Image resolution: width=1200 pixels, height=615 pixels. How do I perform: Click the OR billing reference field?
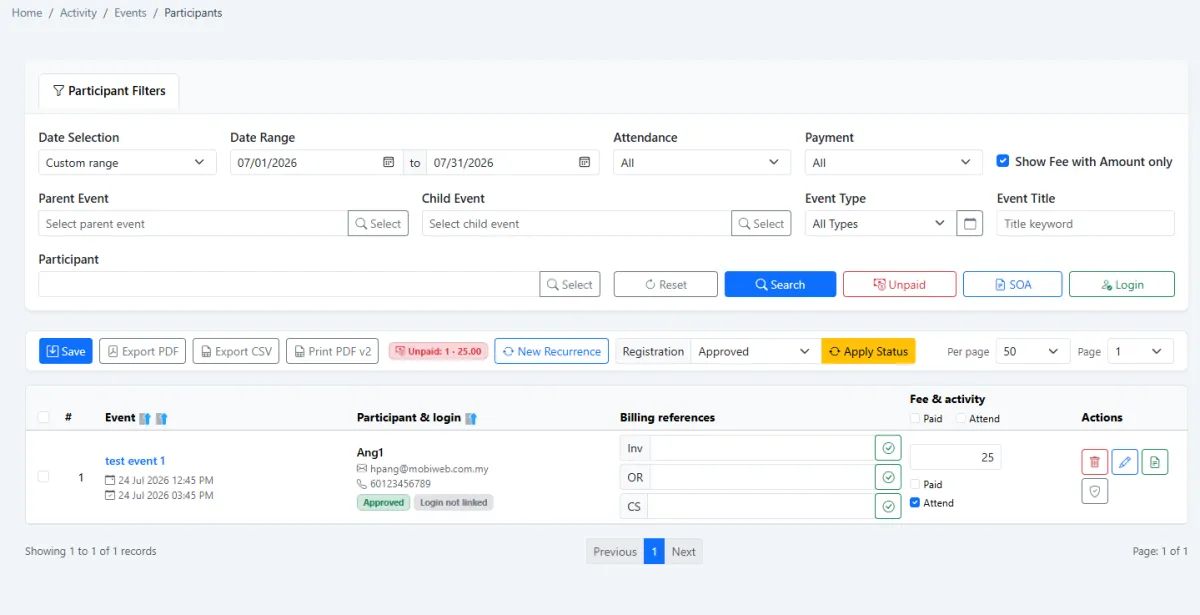(763, 477)
